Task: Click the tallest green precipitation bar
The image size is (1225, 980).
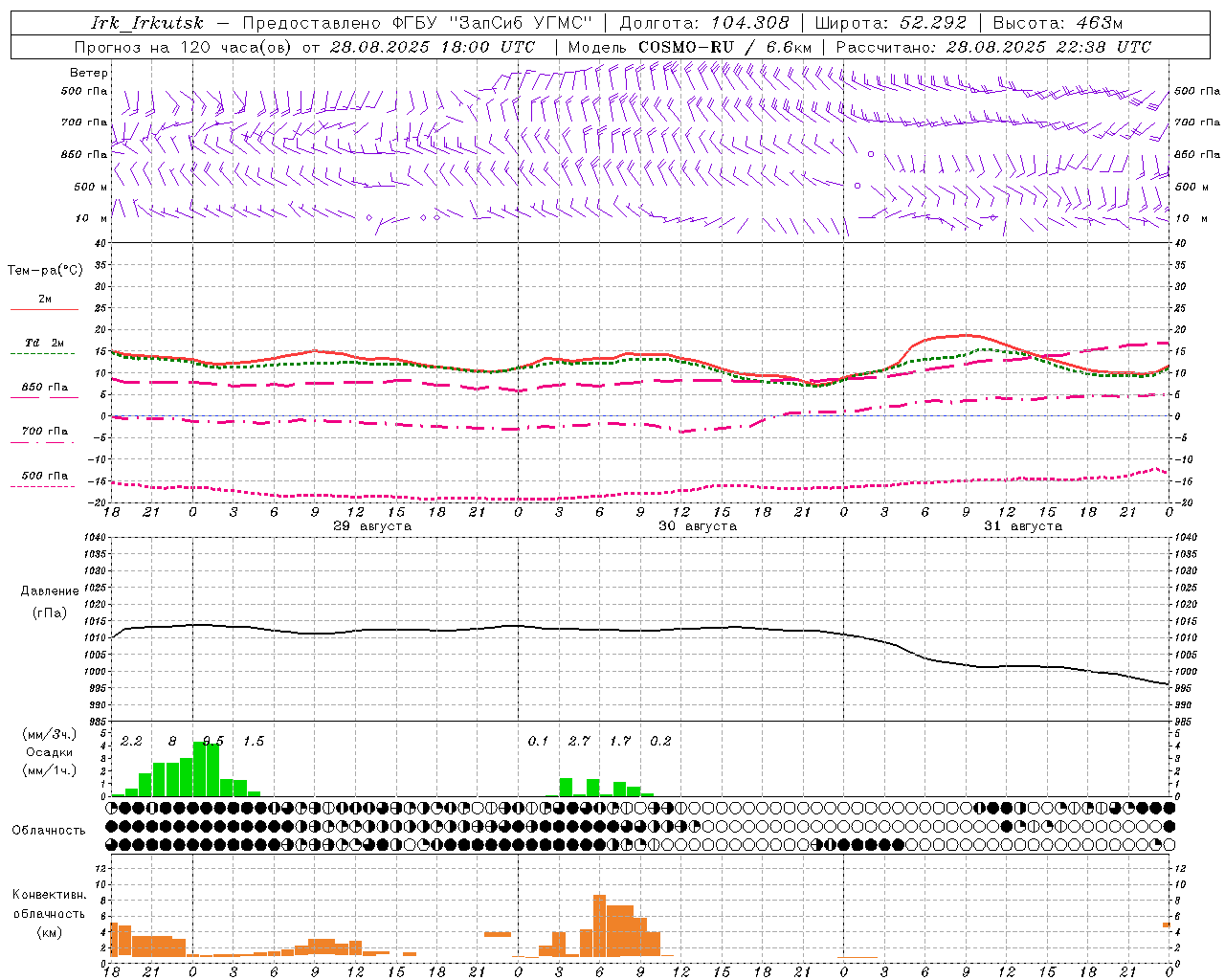Action: pyautogui.click(x=199, y=768)
